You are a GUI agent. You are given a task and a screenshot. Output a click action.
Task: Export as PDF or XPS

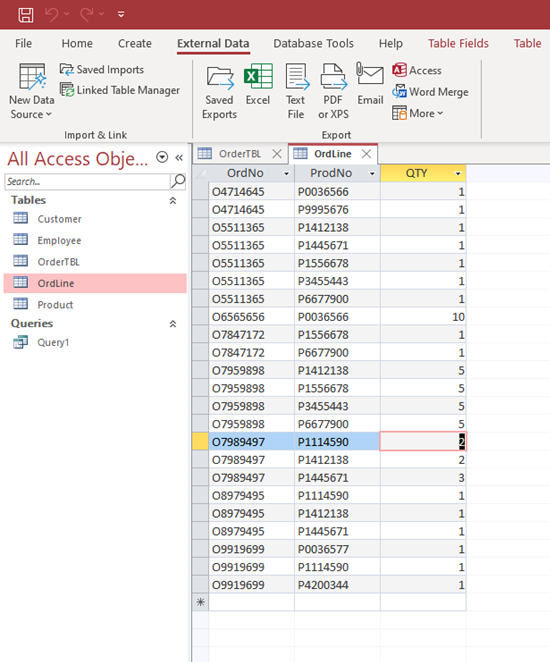333,91
